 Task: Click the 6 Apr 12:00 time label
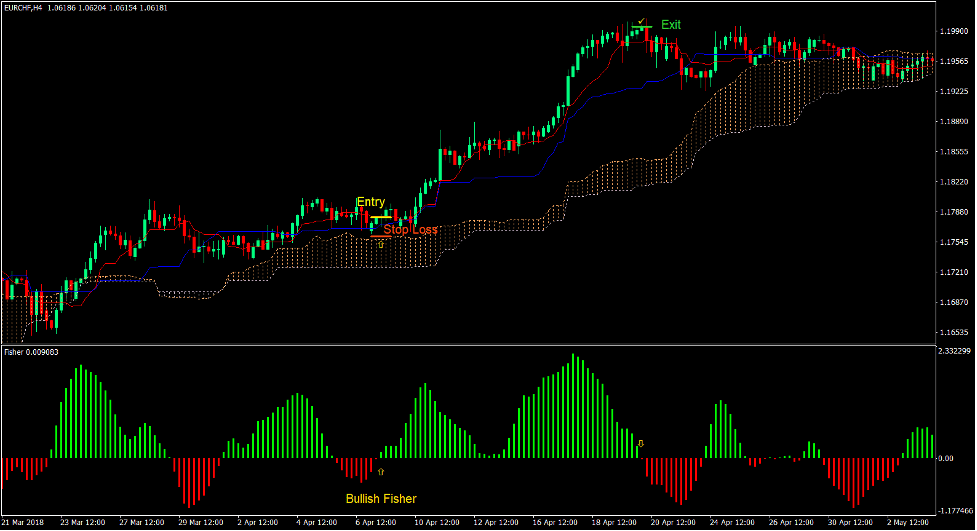click(376, 522)
